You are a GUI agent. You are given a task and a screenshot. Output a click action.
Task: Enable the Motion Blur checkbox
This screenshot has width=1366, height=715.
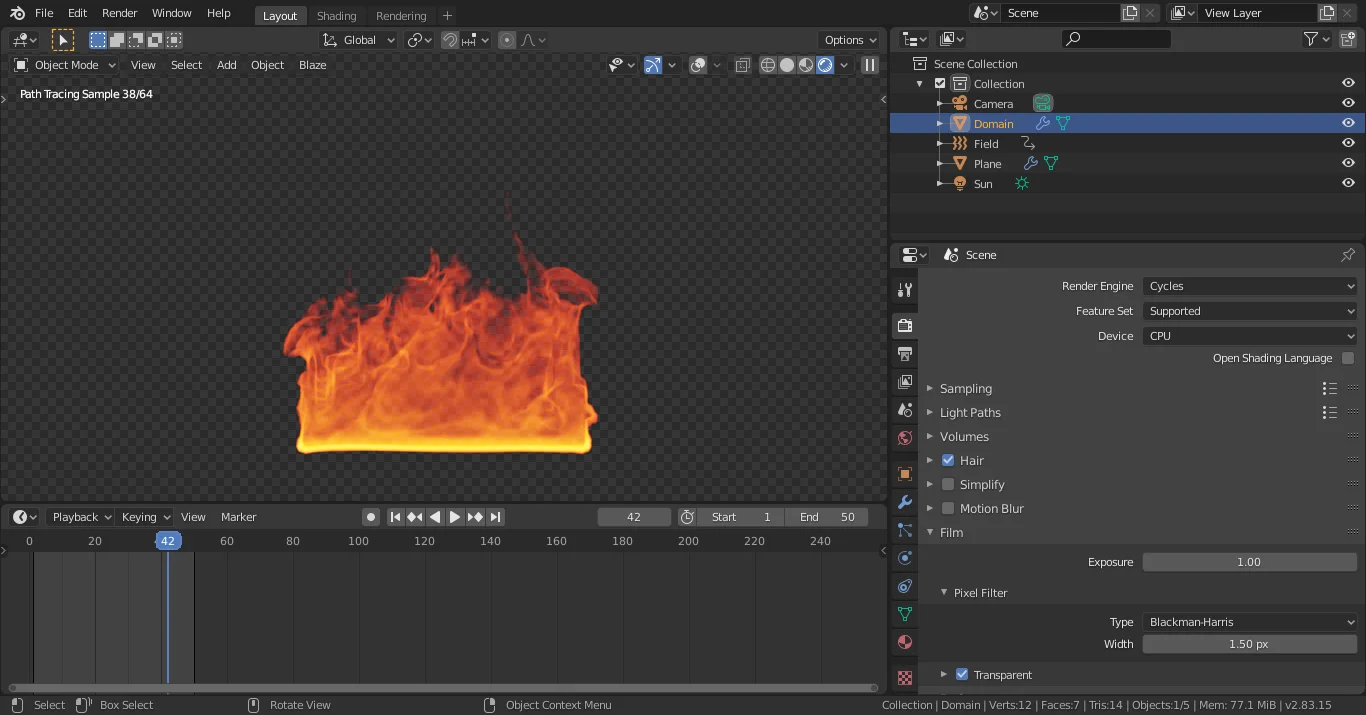946,508
